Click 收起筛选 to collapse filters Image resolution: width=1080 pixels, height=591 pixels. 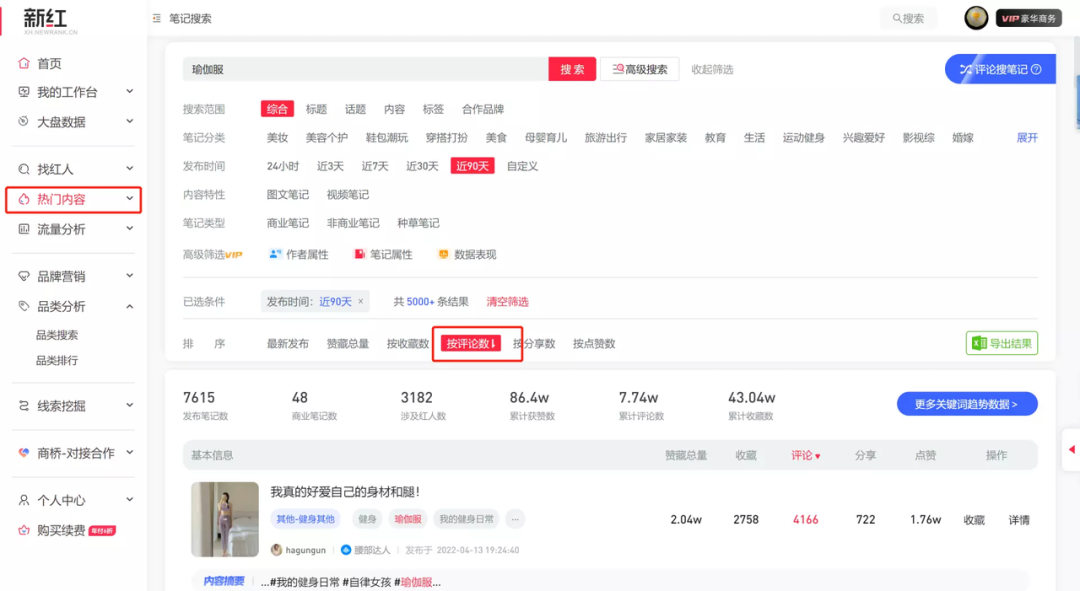tap(712, 69)
